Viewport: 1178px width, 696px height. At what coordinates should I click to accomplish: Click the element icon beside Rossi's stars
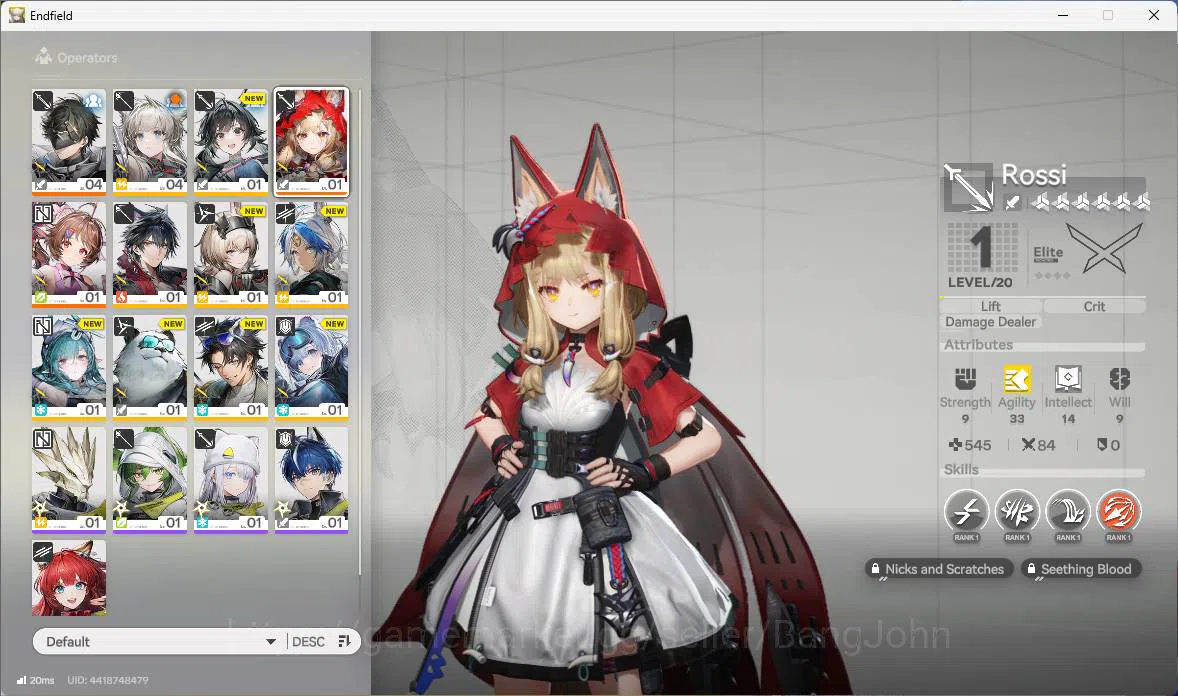(x=1013, y=201)
